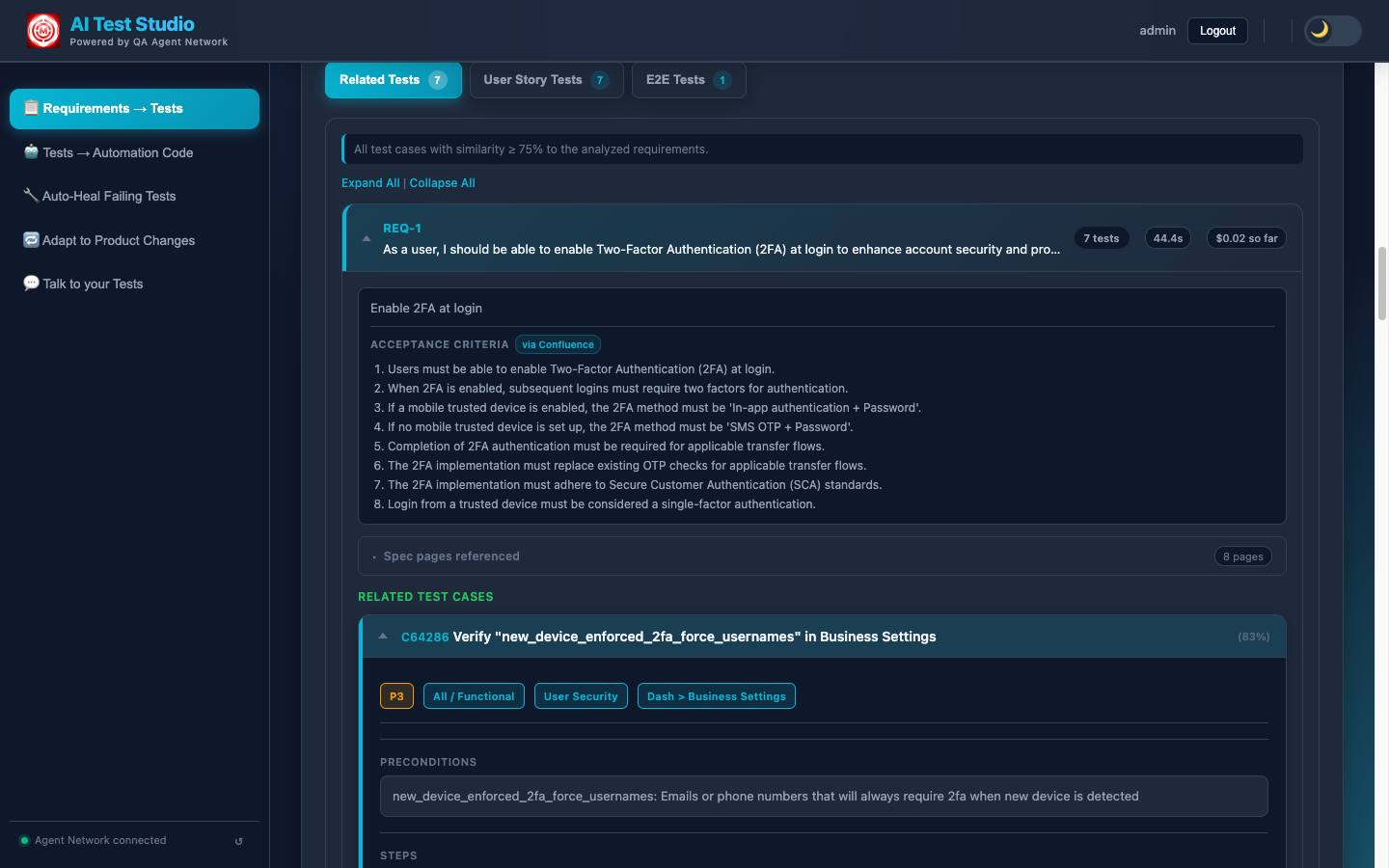
Task: Open Tests → Automation Code page
Action: coord(134,152)
